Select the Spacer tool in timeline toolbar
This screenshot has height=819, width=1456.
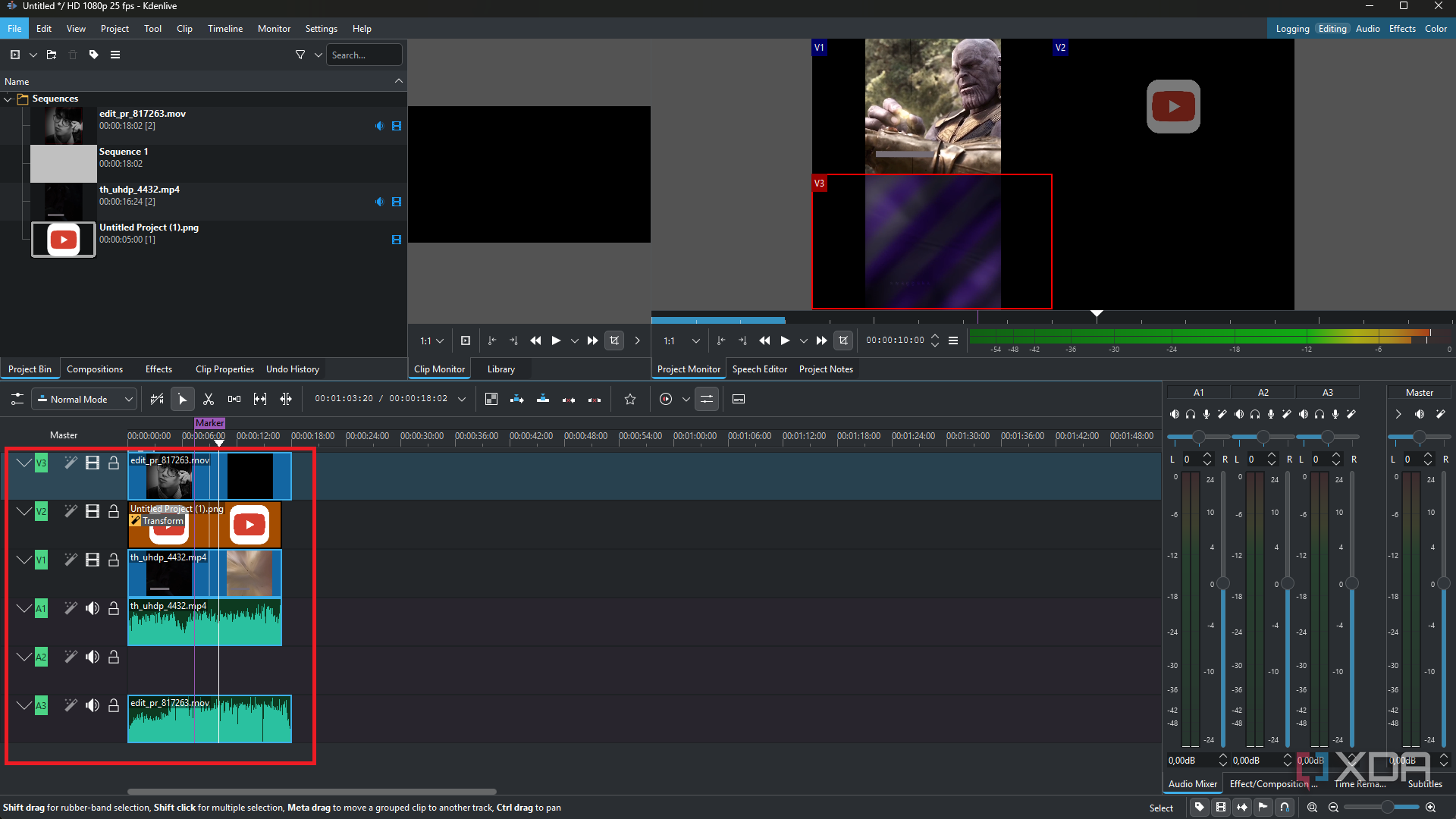(234, 399)
